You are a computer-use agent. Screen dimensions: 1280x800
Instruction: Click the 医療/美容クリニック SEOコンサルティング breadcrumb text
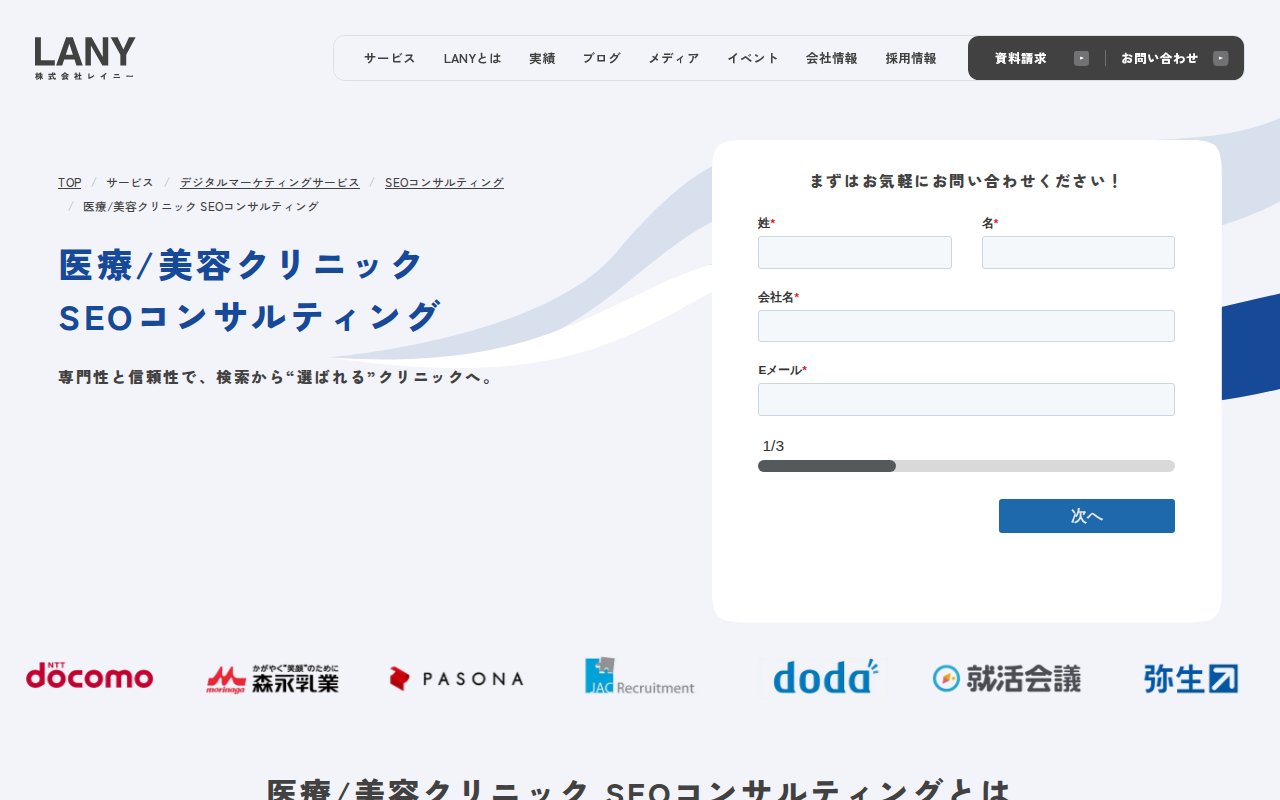201,206
